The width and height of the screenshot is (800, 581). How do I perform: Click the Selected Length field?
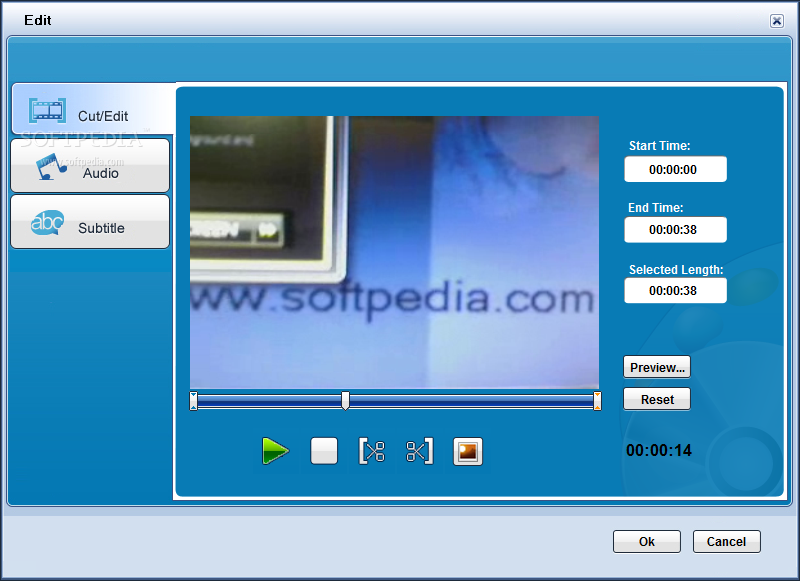[x=676, y=291]
